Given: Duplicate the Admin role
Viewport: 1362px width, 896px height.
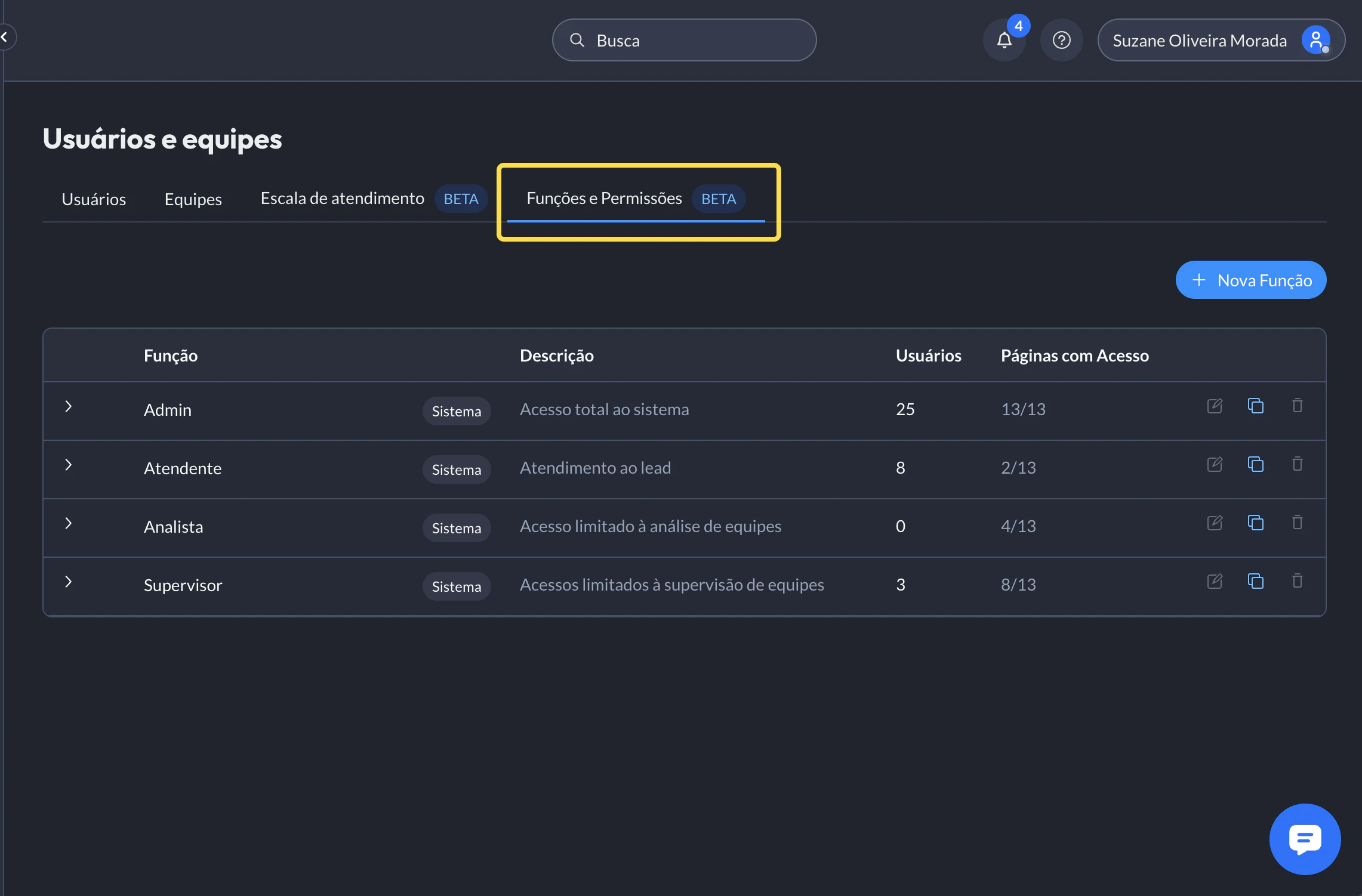Looking at the screenshot, I should pyautogui.click(x=1256, y=406).
